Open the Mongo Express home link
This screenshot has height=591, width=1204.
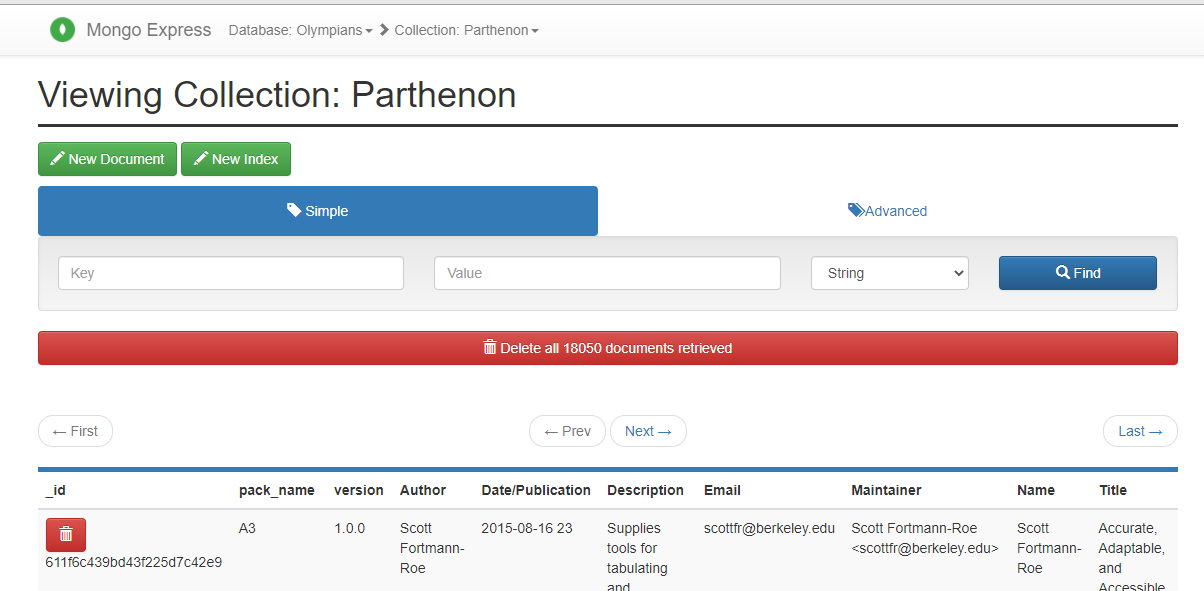[x=149, y=30]
